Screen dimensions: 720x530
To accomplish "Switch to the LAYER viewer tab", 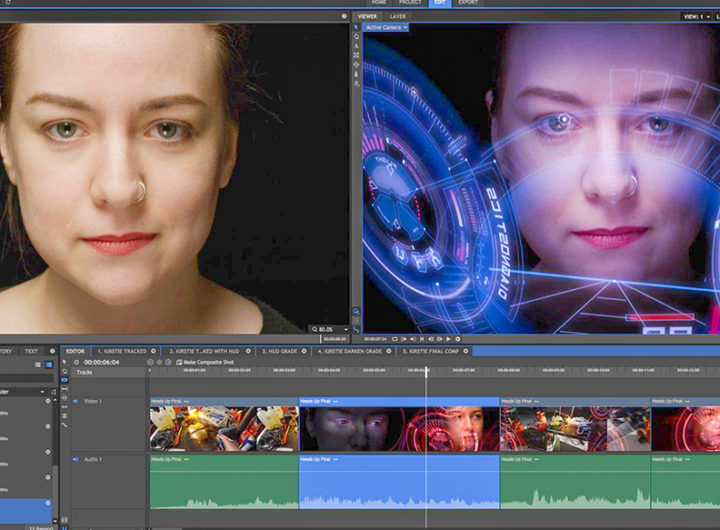I will point(398,17).
